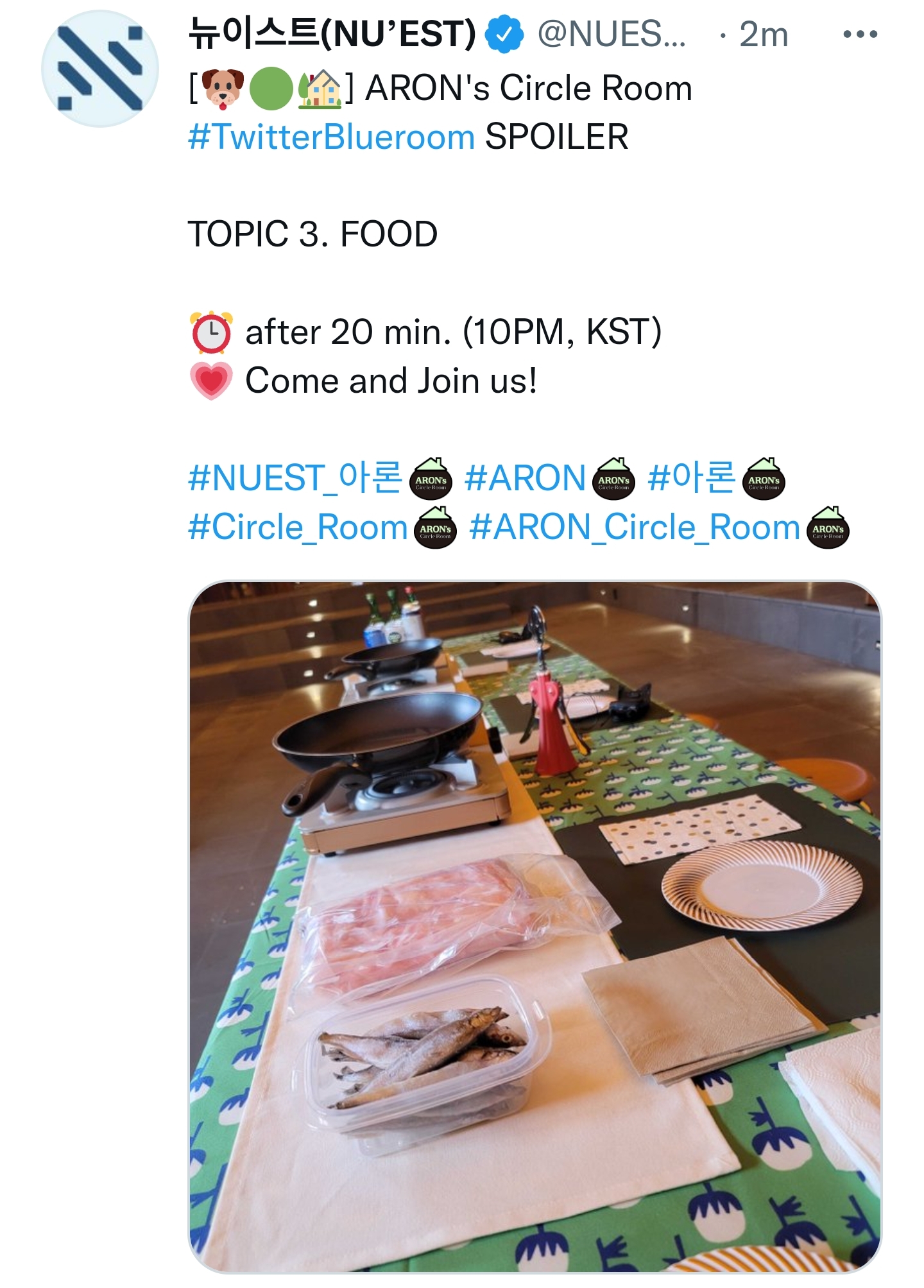Open the #TwitterBlueroom hashtag
The image size is (924, 1288).
pos(331,137)
